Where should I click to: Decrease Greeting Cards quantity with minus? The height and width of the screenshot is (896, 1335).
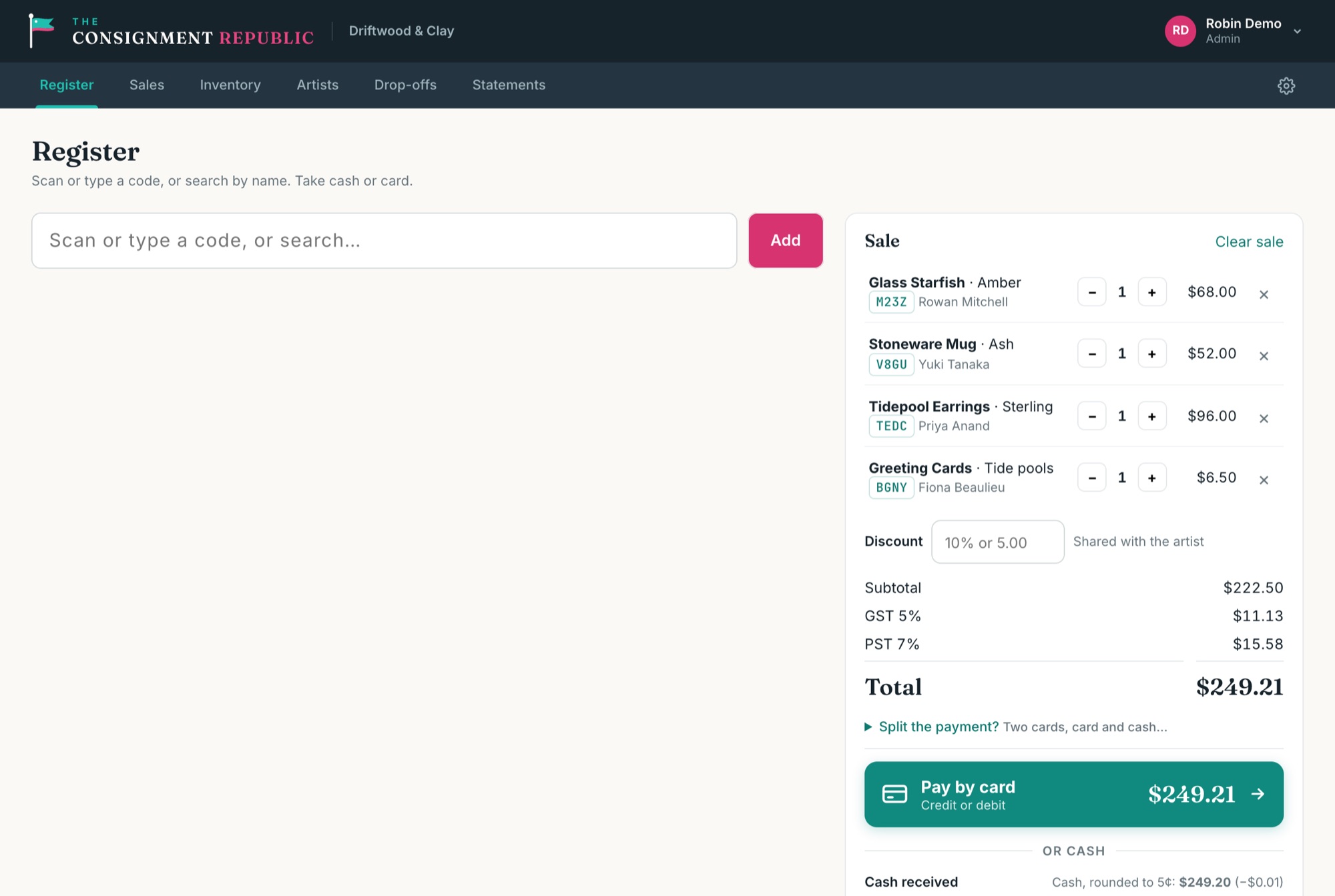pos(1092,478)
